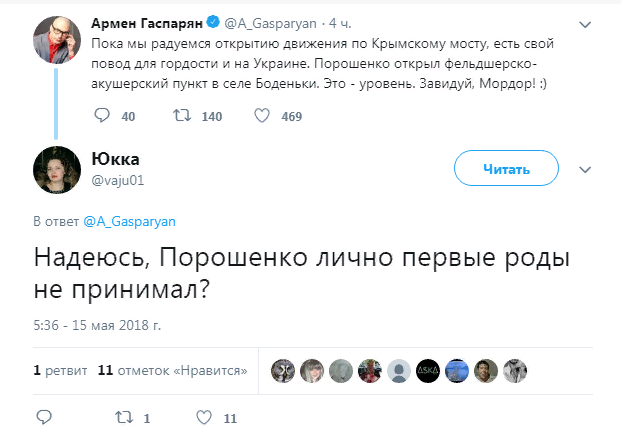Retweet Армен Гаспарян's tweet
The width and height of the screenshot is (621, 441).
click(x=181, y=116)
